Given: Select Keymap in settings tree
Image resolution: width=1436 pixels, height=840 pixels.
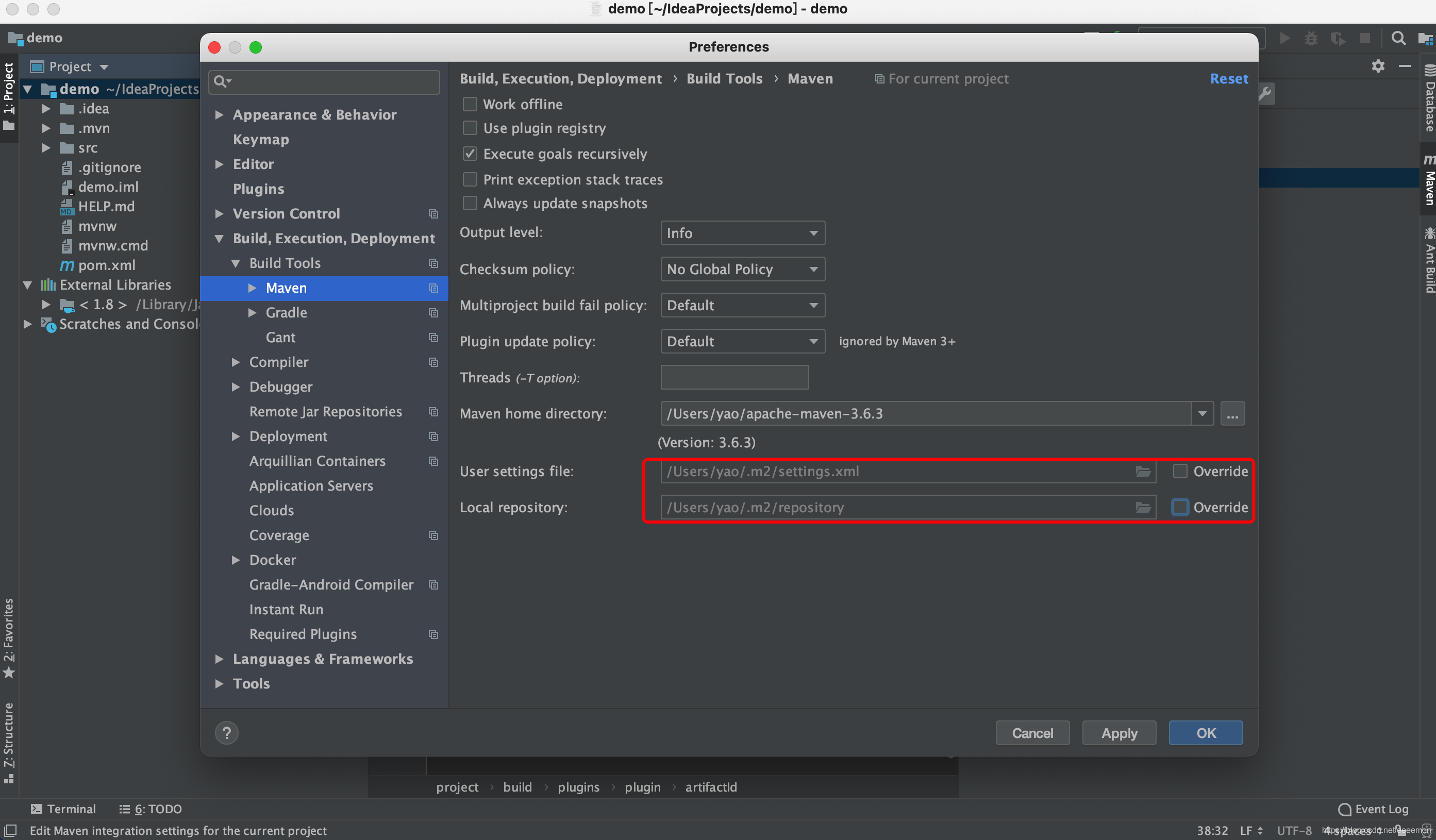Looking at the screenshot, I should [x=260, y=140].
